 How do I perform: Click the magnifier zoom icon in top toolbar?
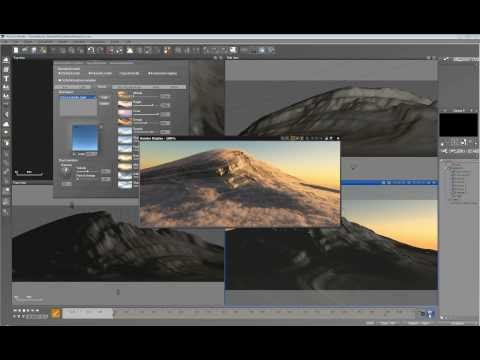(91, 50)
